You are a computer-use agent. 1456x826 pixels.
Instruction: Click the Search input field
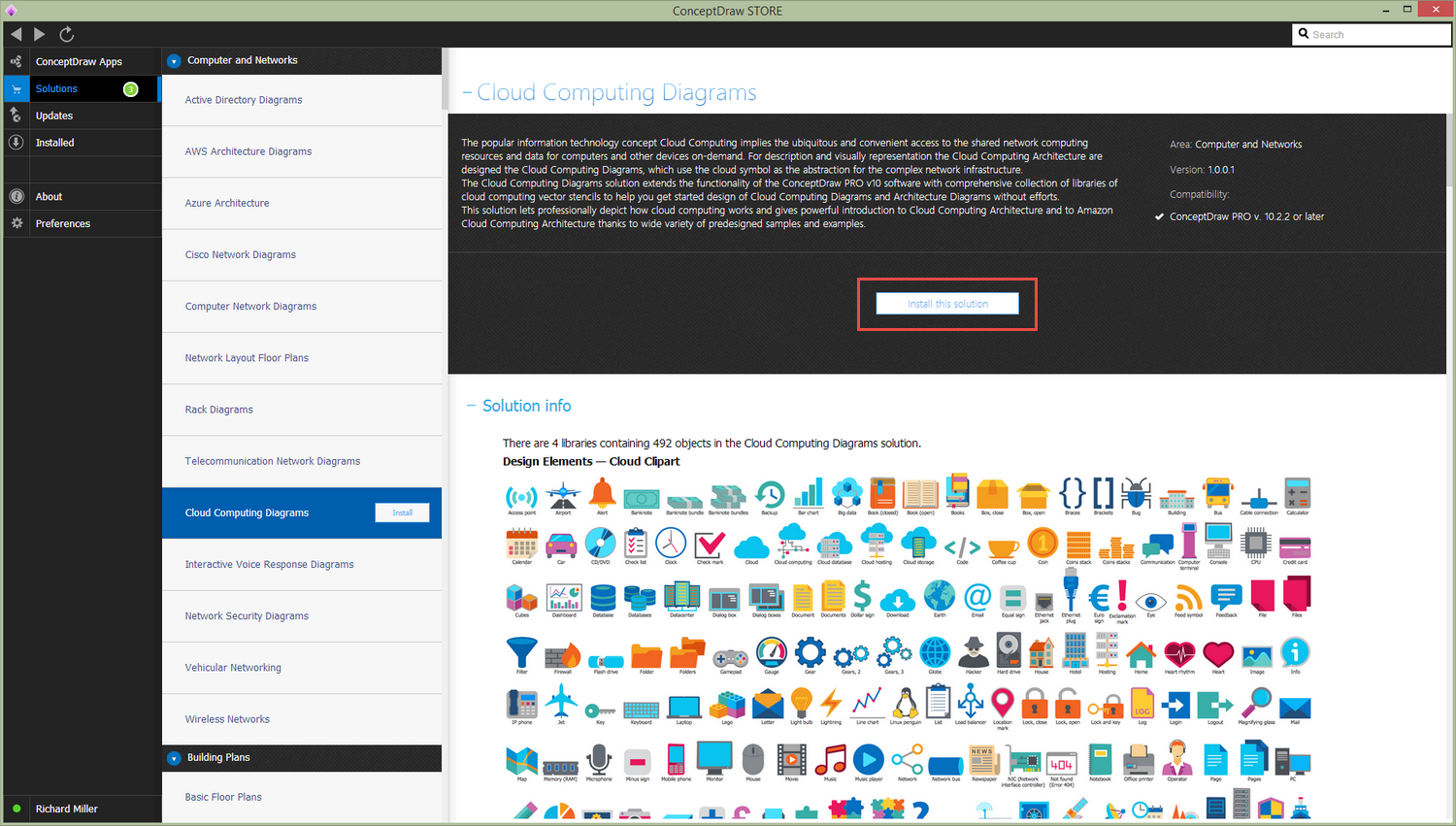tap(1372, 35)
